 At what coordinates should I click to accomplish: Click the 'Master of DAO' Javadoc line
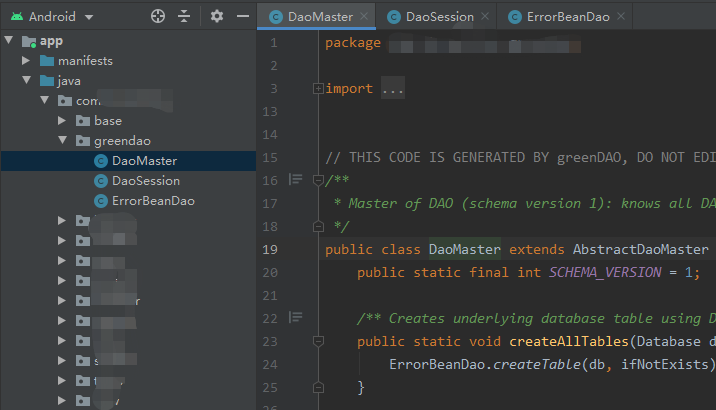[x=524, y=204]
